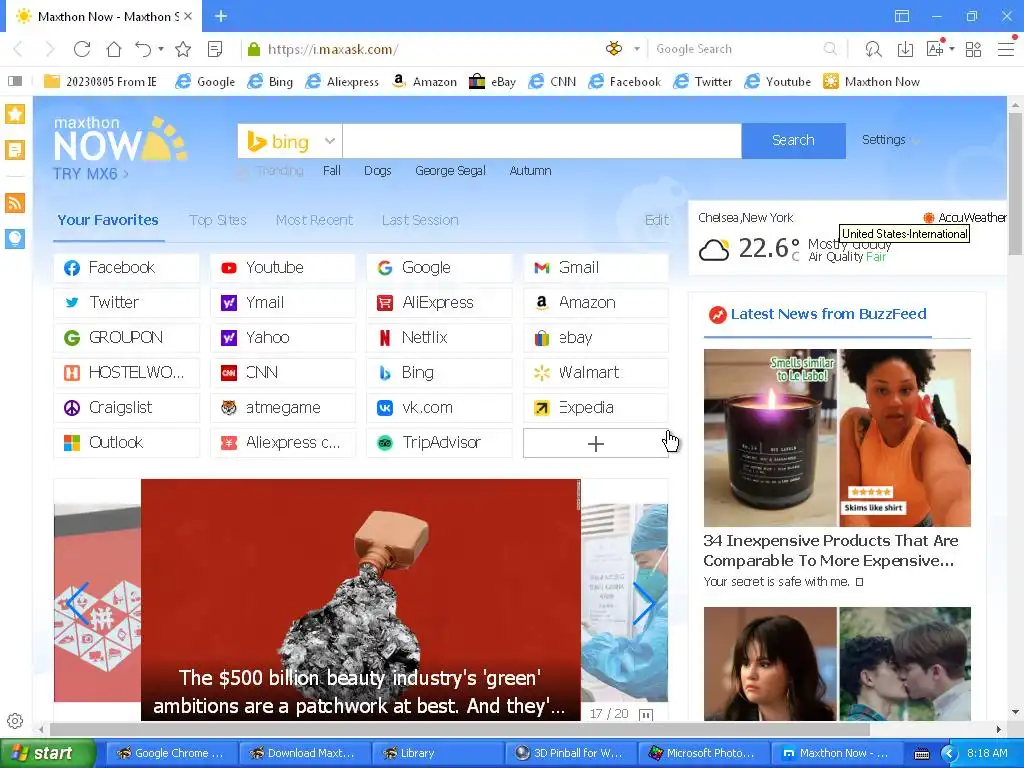Show previous news slide arrow
The image size is (1024, 768).
(x=78, y=603)
